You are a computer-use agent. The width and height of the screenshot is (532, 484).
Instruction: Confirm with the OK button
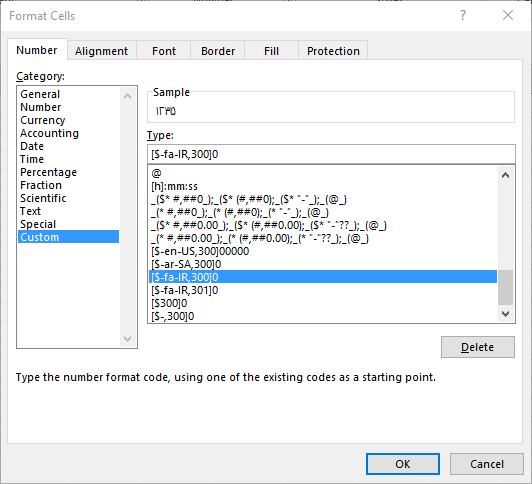point(403,464)
